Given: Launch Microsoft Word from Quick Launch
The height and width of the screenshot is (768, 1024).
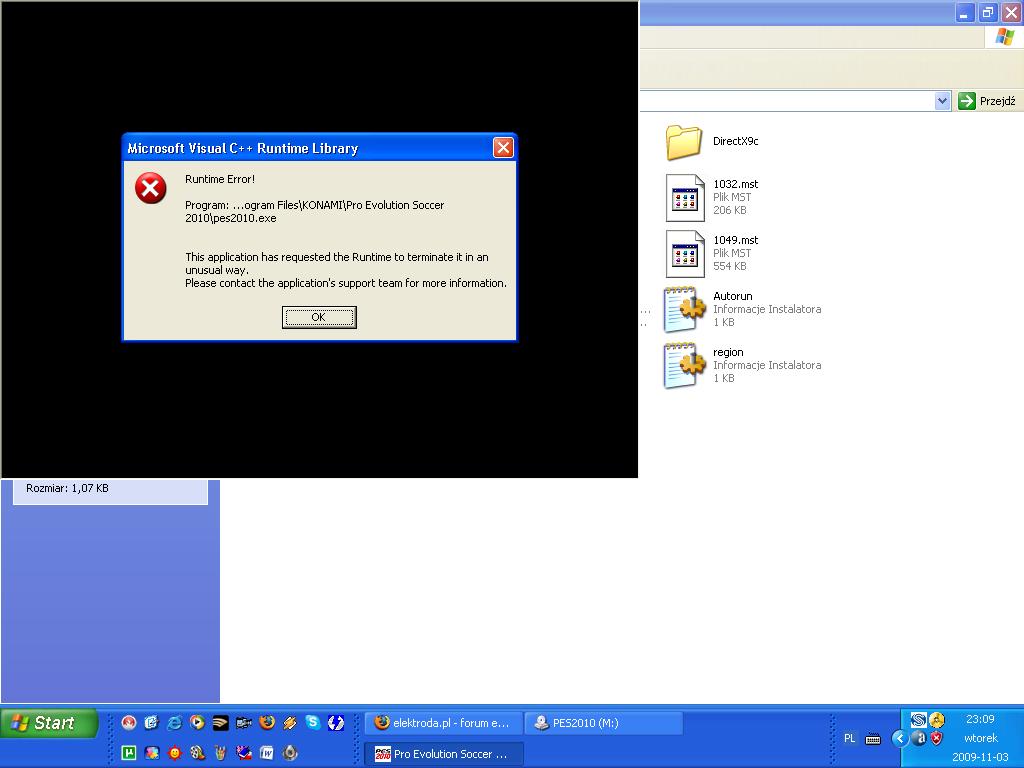Looking at the screenshot, I should pos(267,753).
